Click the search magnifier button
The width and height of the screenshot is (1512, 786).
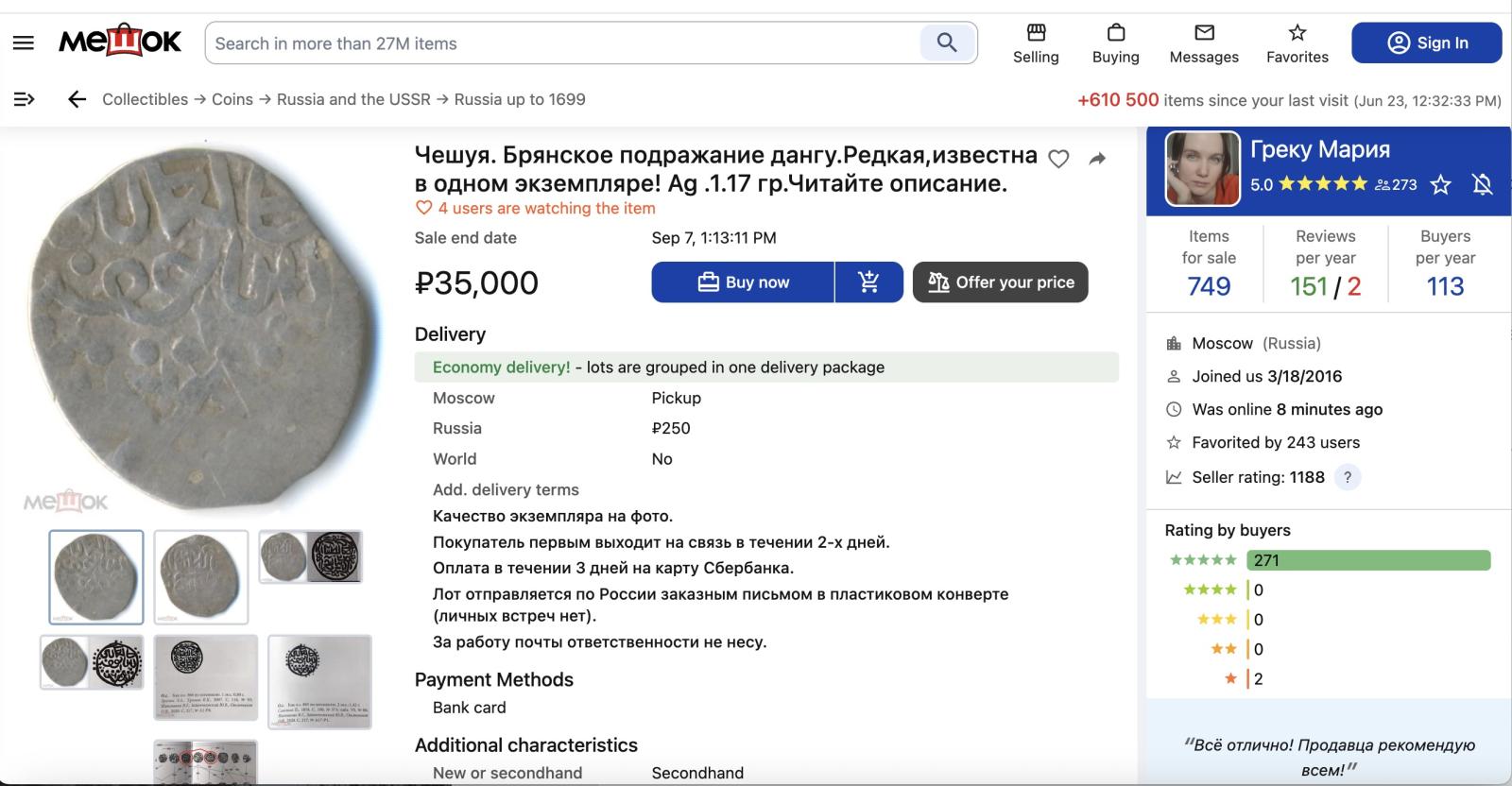(947, 43)
